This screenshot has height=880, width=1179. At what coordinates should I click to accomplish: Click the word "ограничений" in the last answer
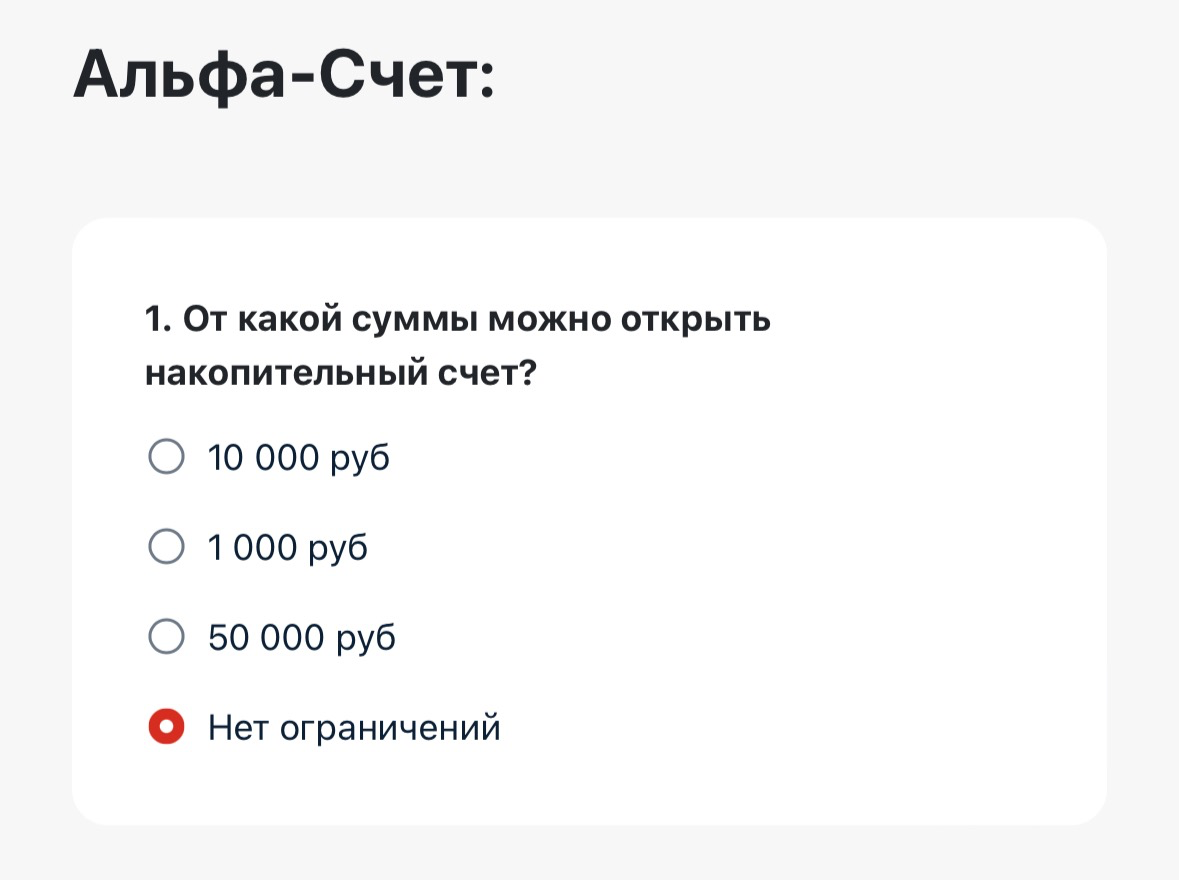click(x=390, y=728)
